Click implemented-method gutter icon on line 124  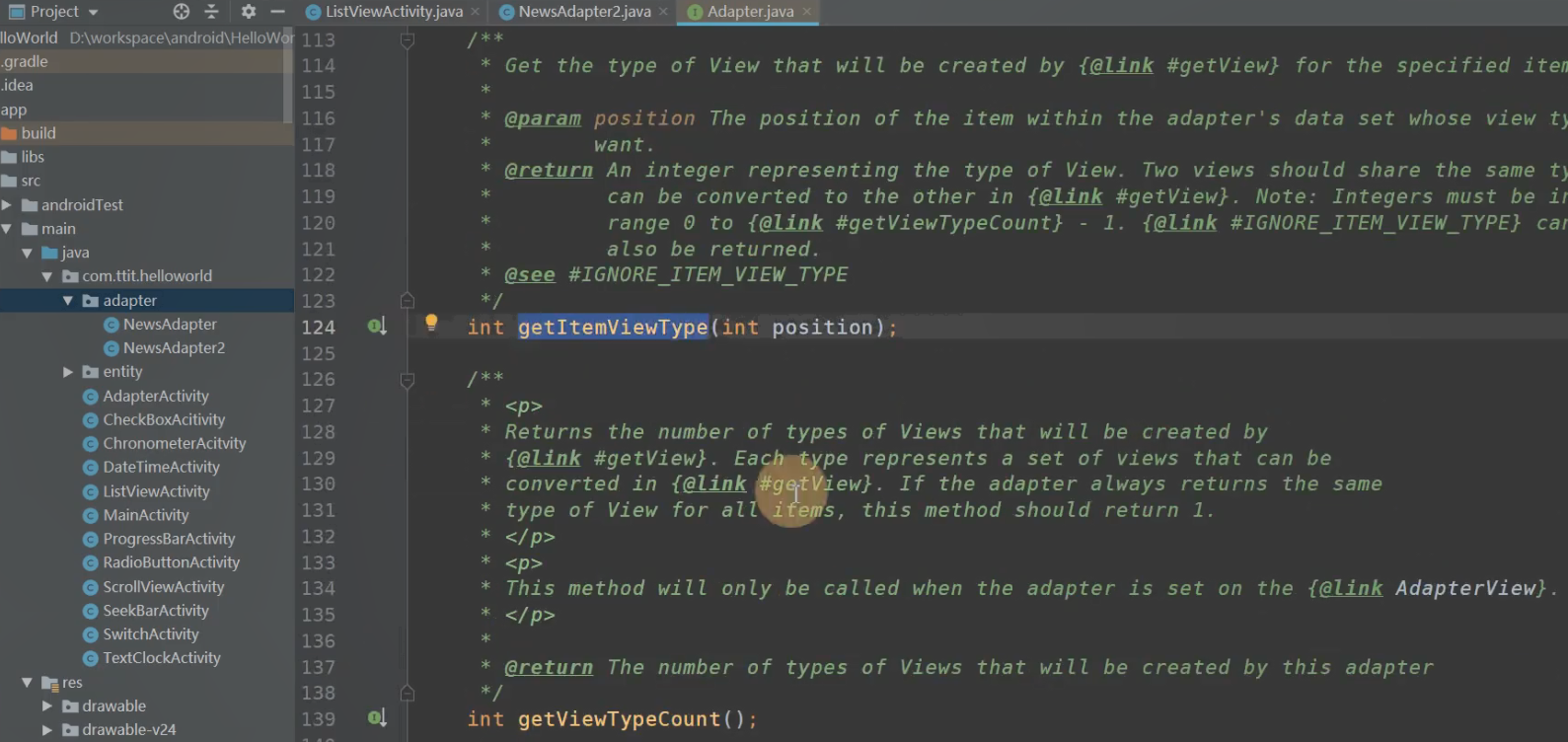377,327
